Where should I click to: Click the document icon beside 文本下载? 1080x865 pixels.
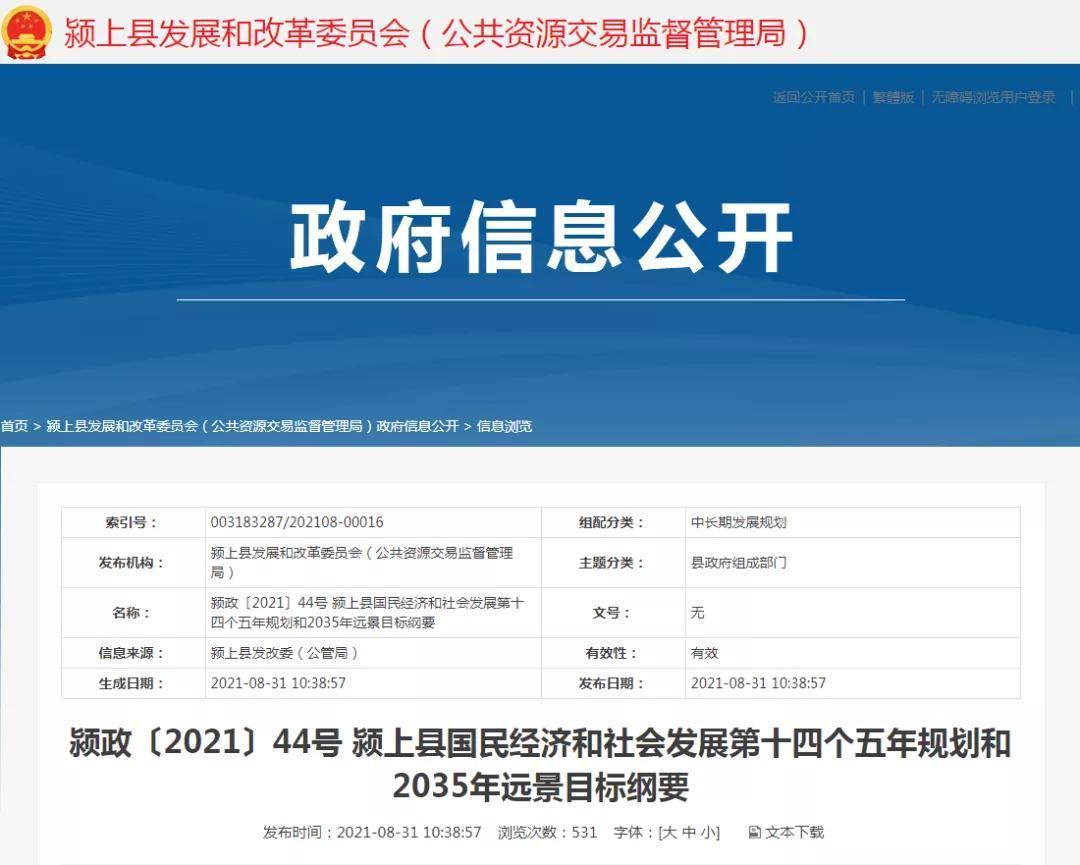tap(754, 832)
